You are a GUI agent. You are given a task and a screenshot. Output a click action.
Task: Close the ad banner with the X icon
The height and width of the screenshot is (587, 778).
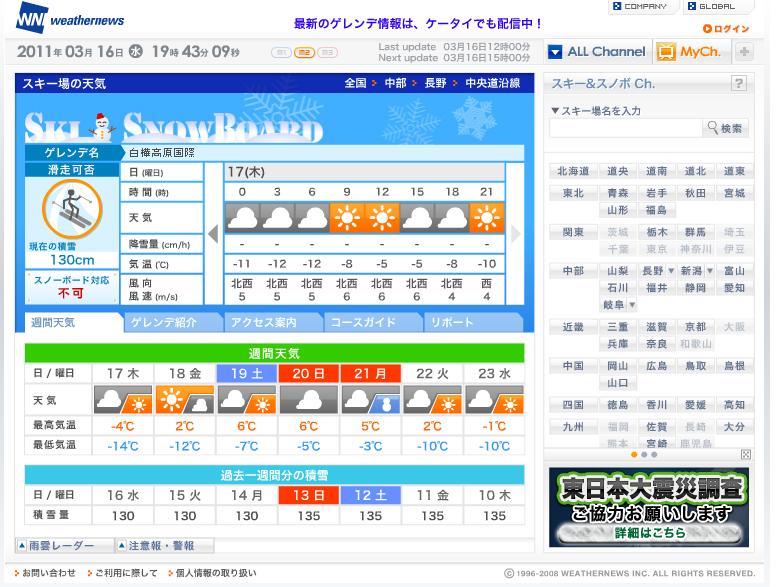coord(745,455)
